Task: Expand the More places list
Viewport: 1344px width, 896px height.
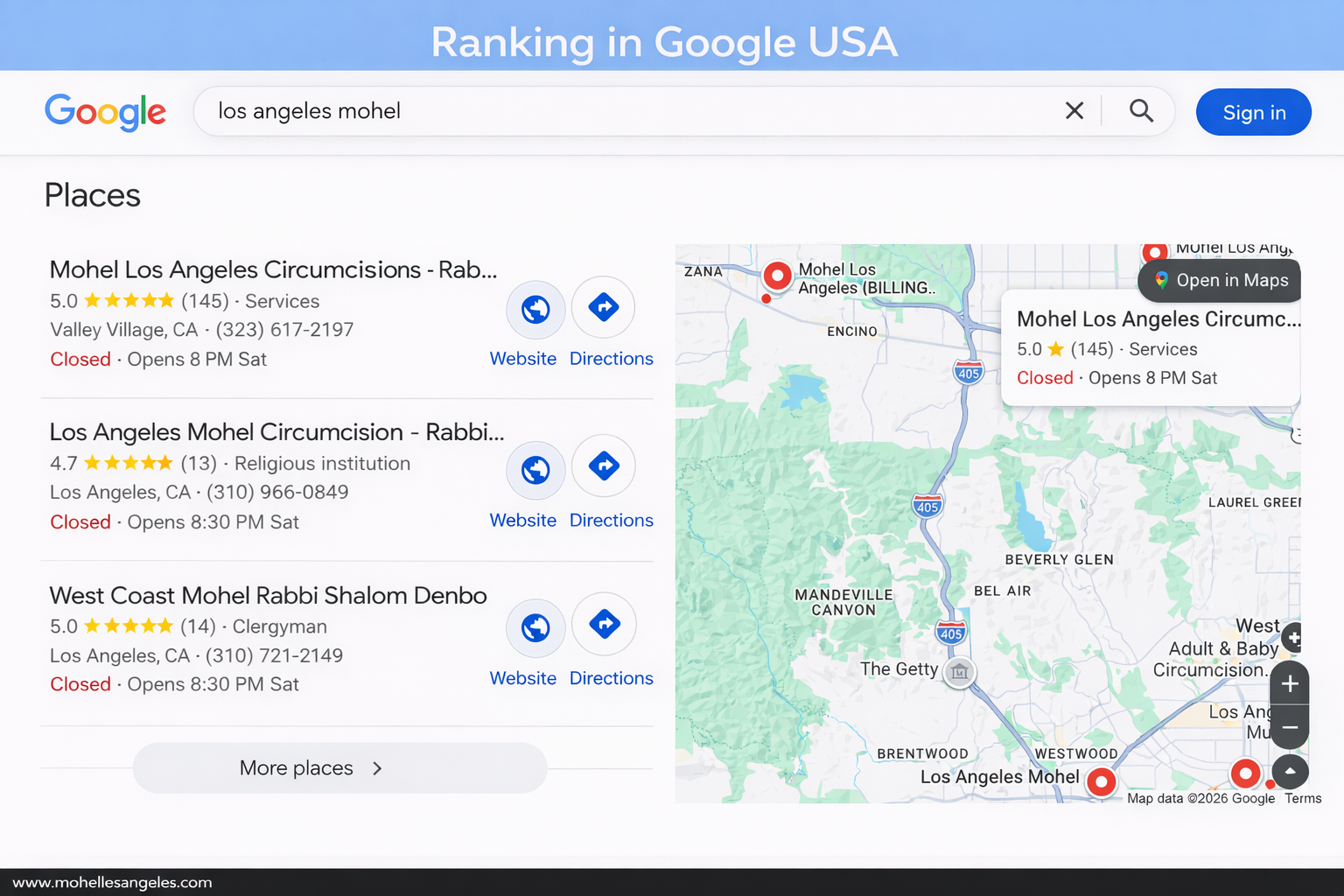Action: click(x=339, y=768)
